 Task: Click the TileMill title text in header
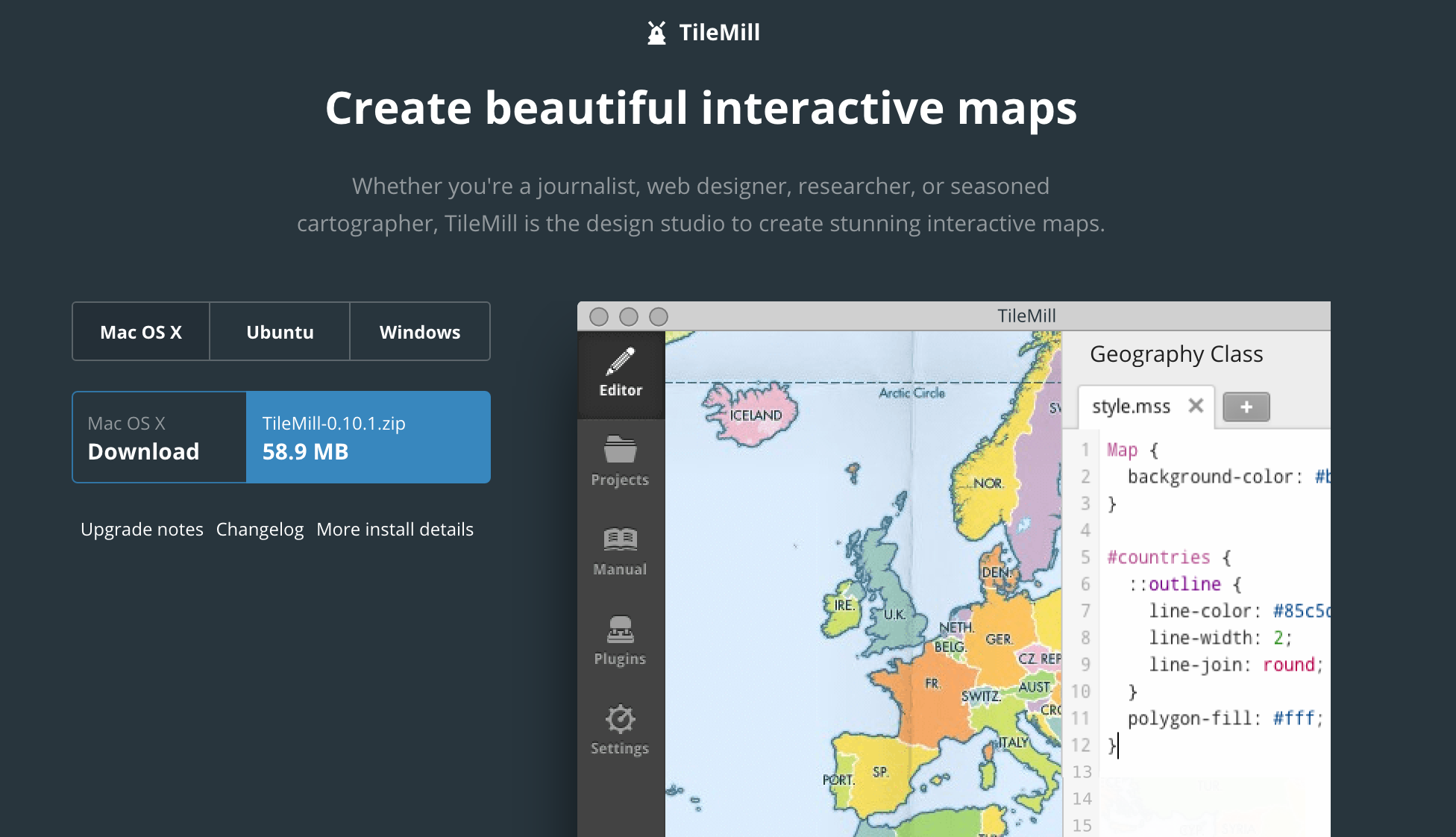pyautogui.click(x=719, y=33)
